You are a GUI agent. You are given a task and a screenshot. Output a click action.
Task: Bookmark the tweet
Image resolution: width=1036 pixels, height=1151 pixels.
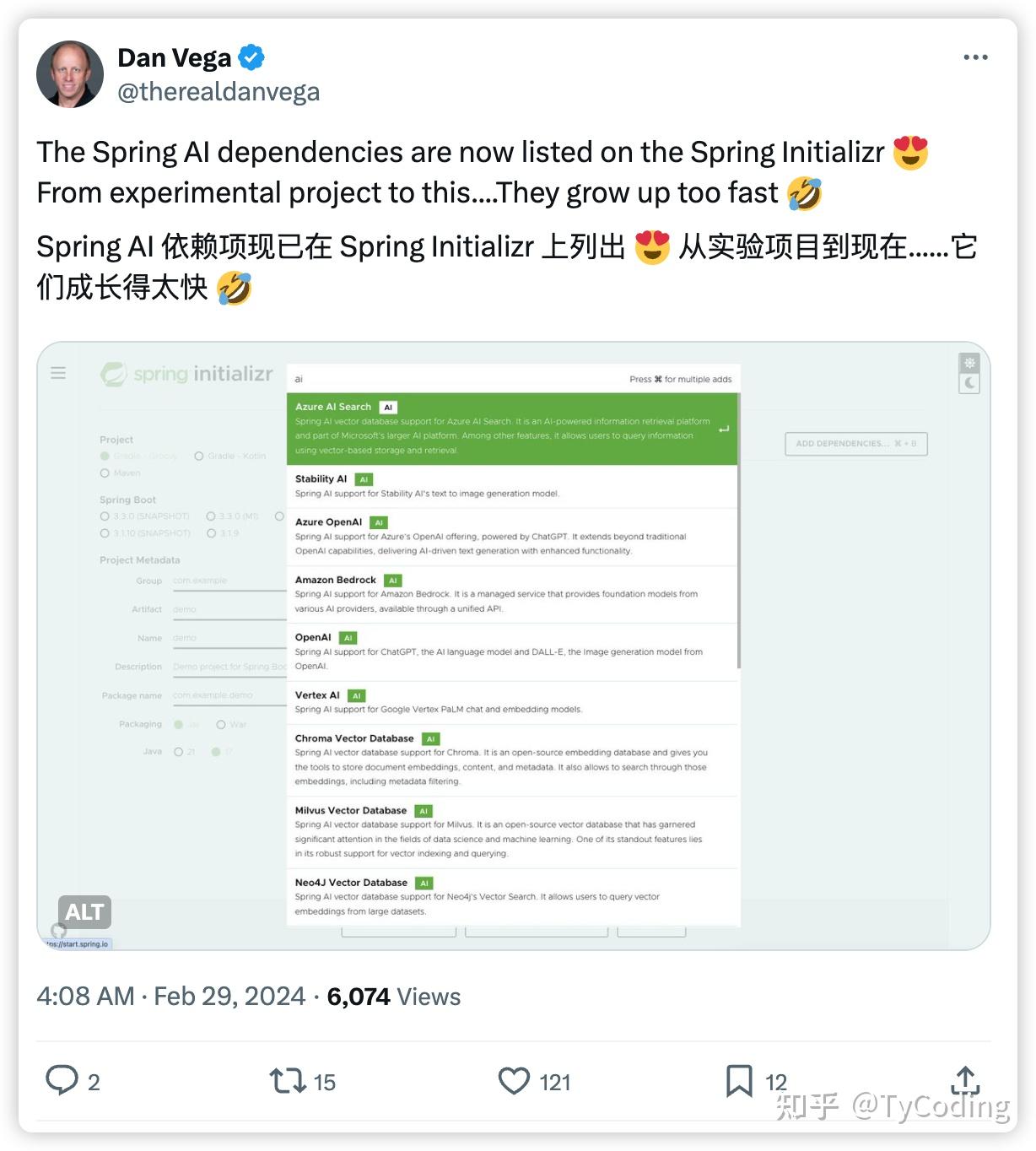[x=740, y=1081]
